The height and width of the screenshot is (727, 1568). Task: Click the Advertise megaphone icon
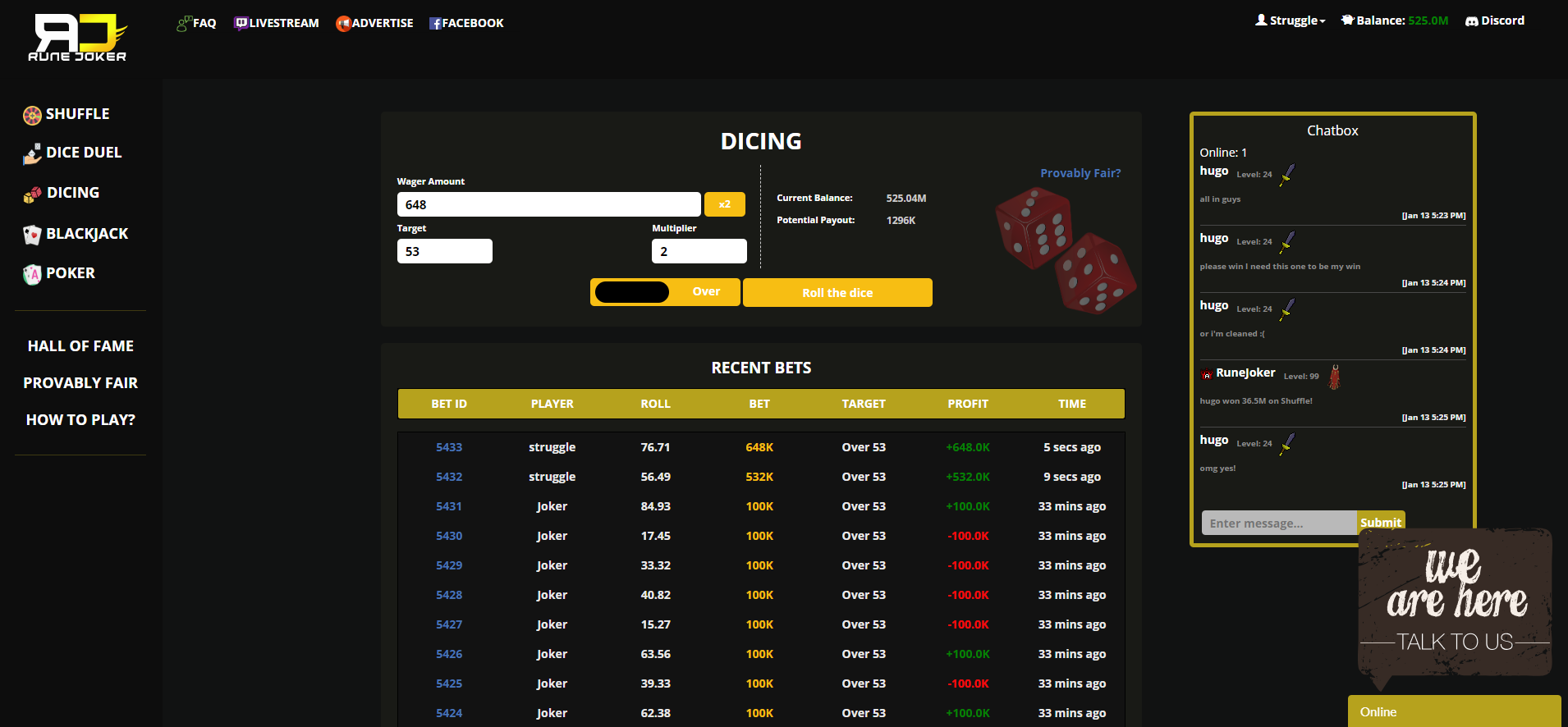(x=343, y=24)
